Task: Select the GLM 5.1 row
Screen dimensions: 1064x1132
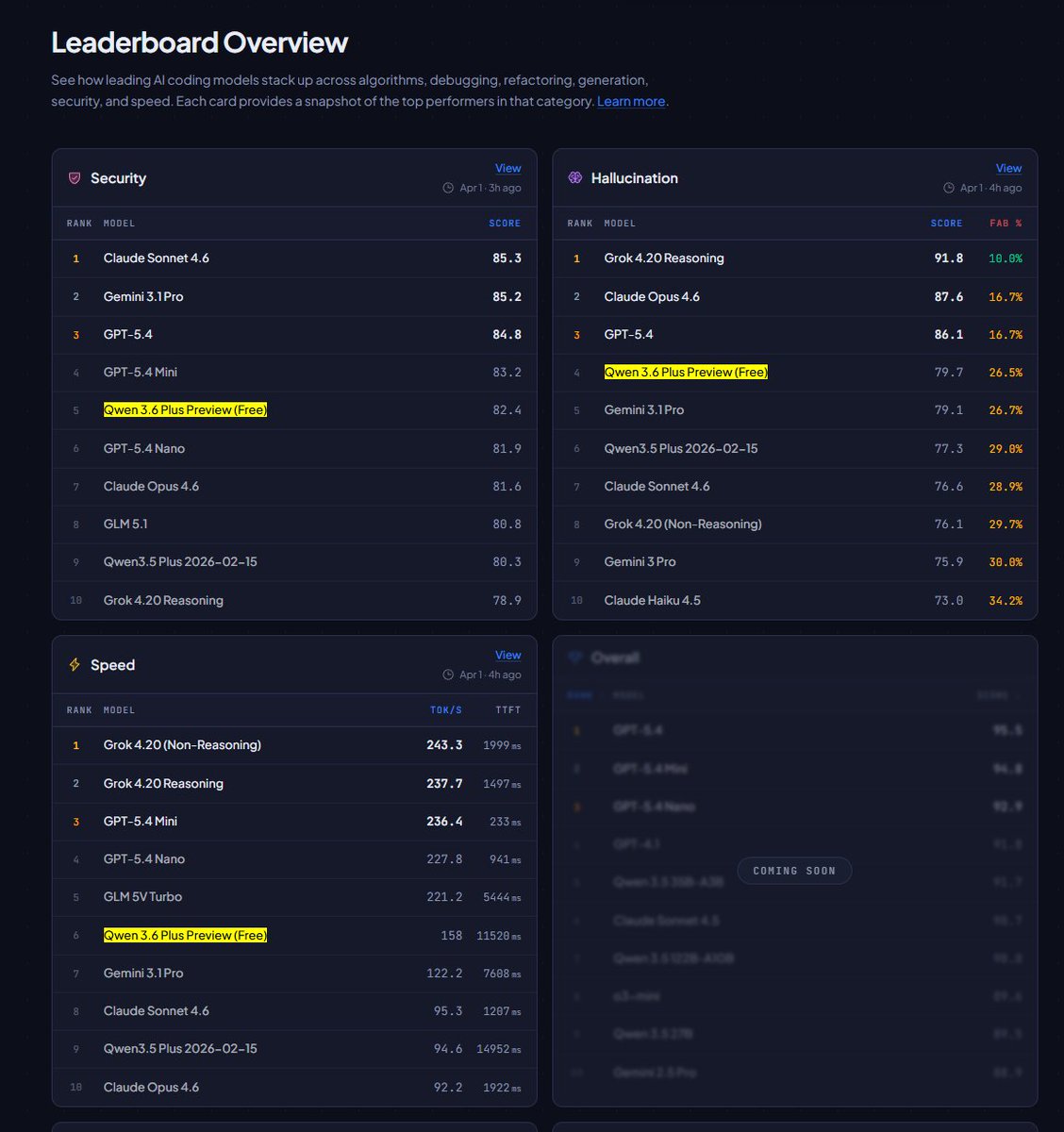Action: coord(294,524)
